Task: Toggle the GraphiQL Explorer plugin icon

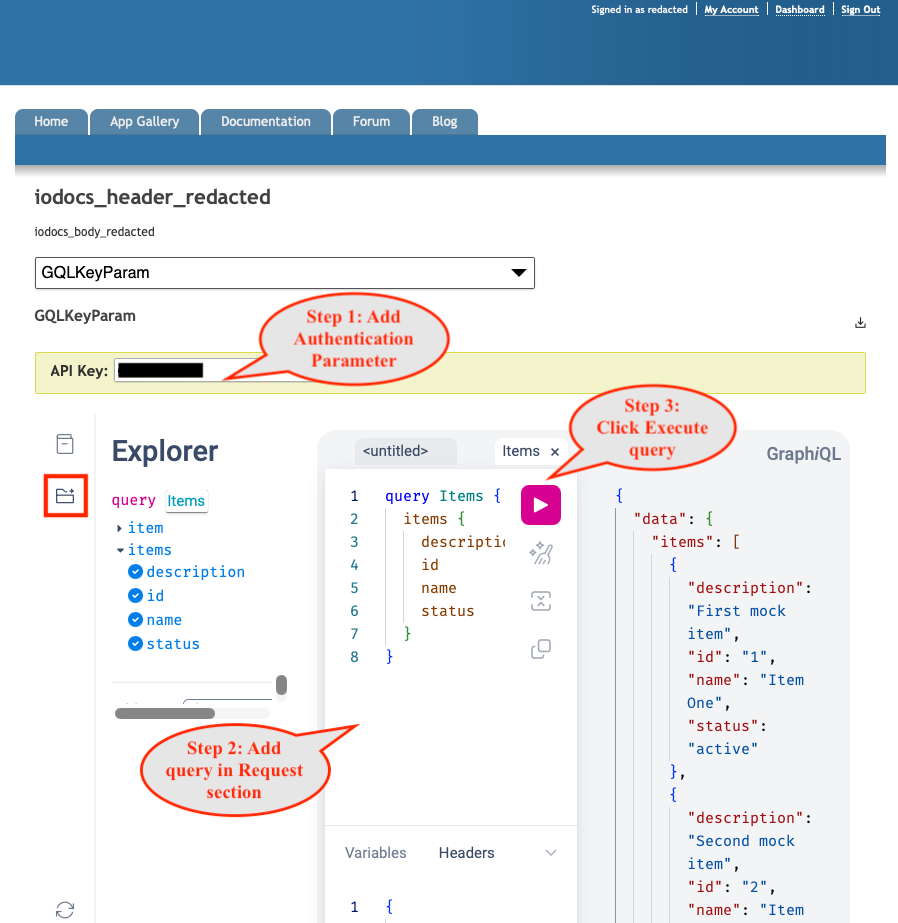Action: pyautogui.click(x=65, y=496)
